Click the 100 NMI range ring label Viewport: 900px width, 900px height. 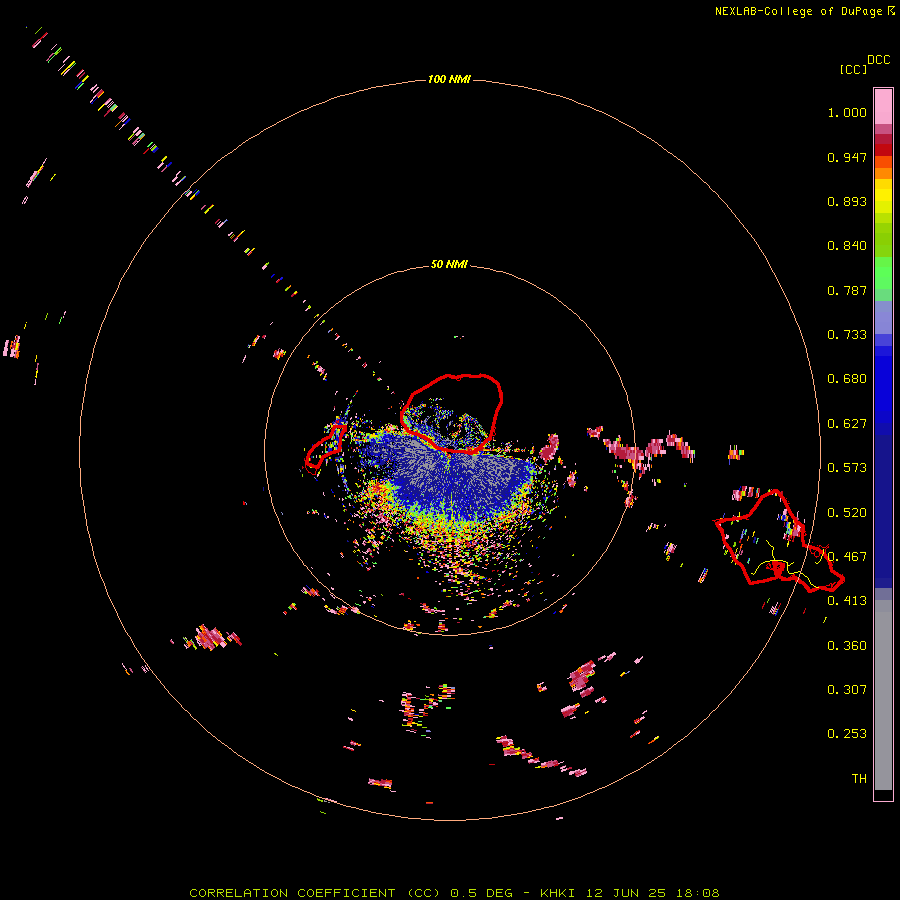pos(449,79)
